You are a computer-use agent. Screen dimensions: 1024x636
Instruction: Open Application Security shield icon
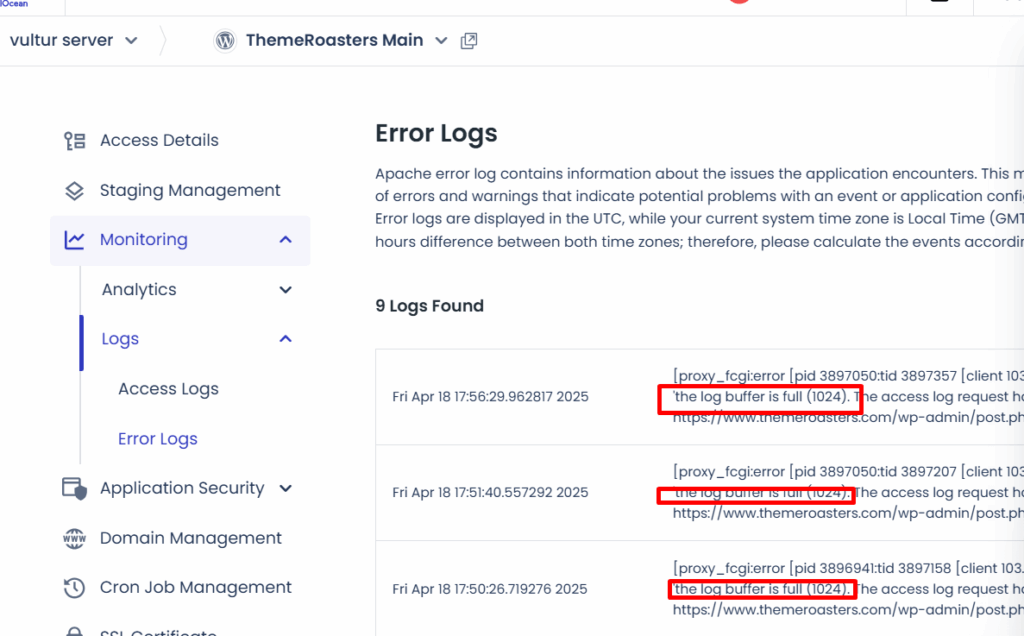[x=73, y=488]
